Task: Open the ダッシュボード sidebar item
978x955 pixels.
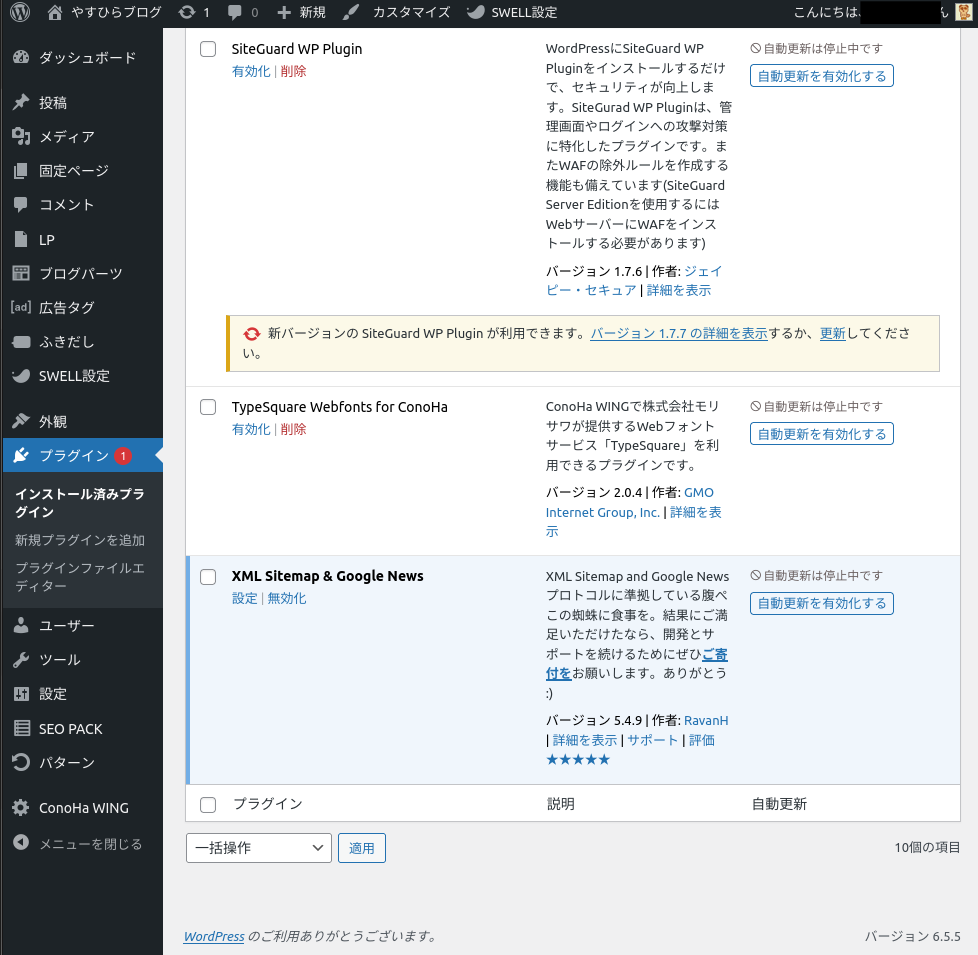Action: [86, 58]
